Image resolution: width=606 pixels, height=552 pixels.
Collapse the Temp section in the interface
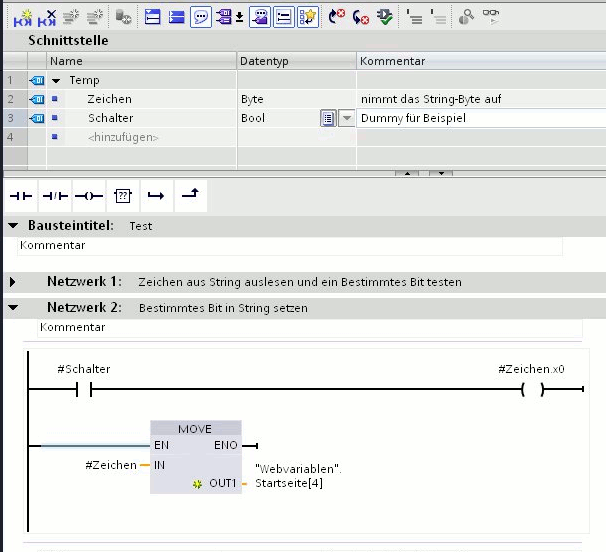tap(56, 81)
